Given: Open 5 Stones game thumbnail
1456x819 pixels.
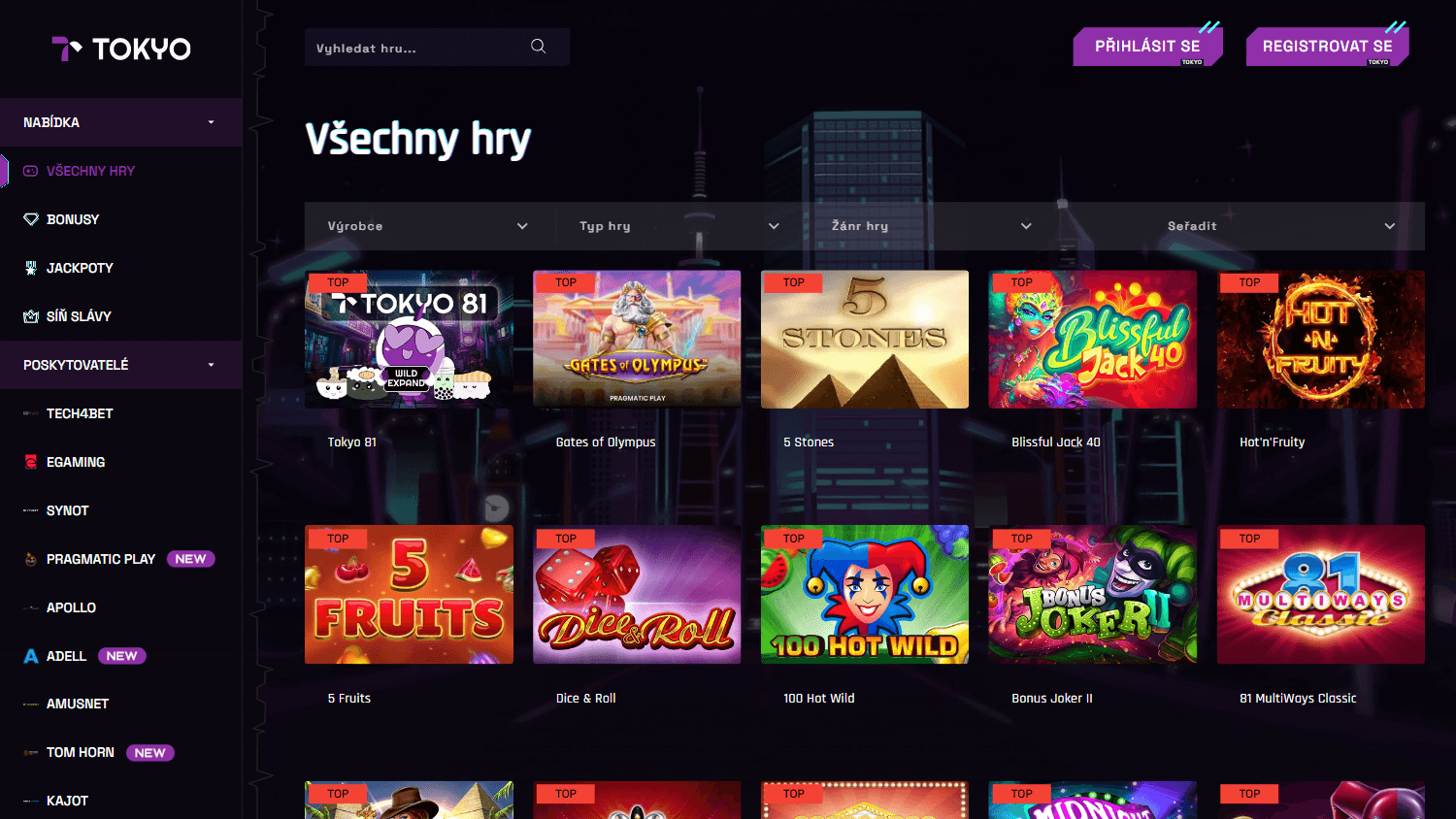Looking at the screenshot, I should point(865,339).
